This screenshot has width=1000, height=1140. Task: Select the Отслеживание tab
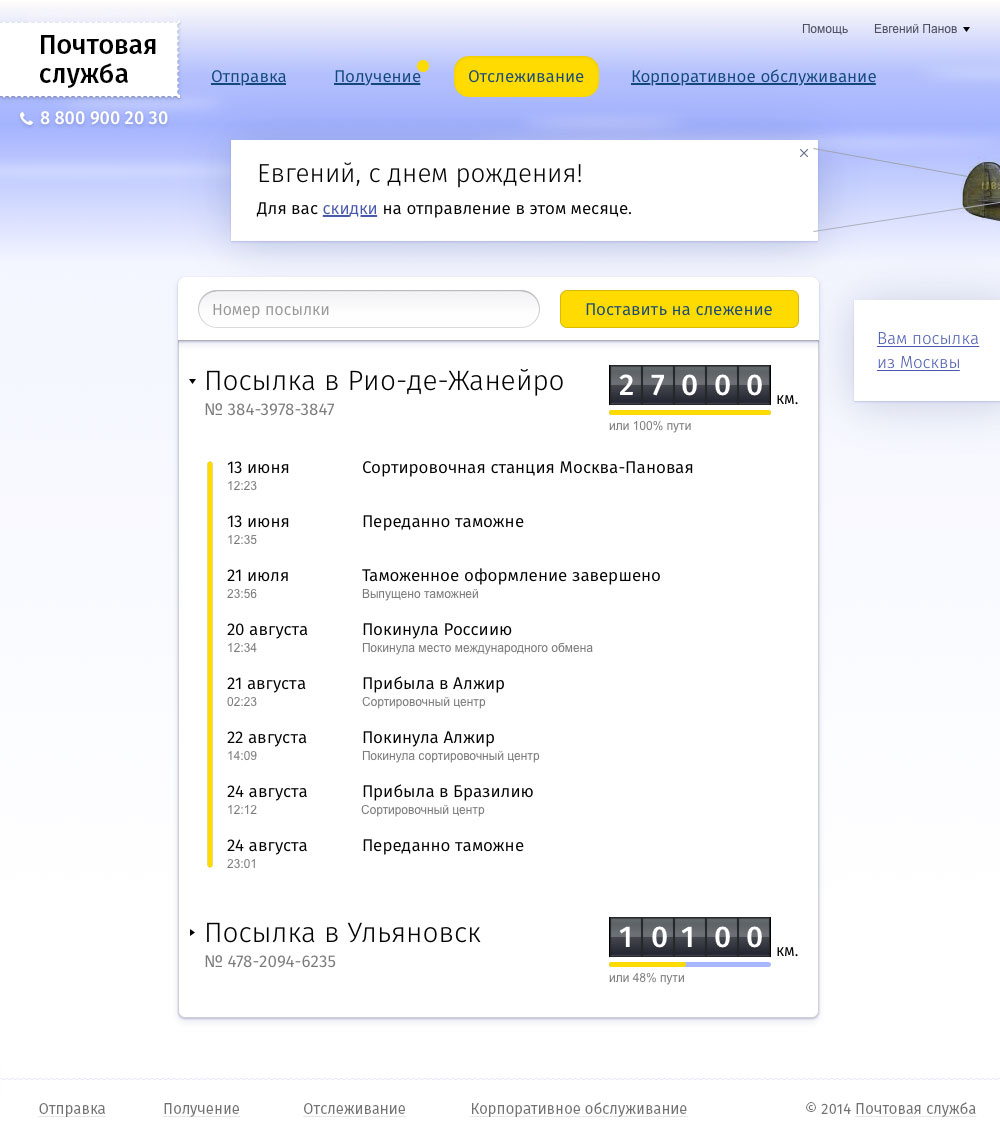(526, 77)
